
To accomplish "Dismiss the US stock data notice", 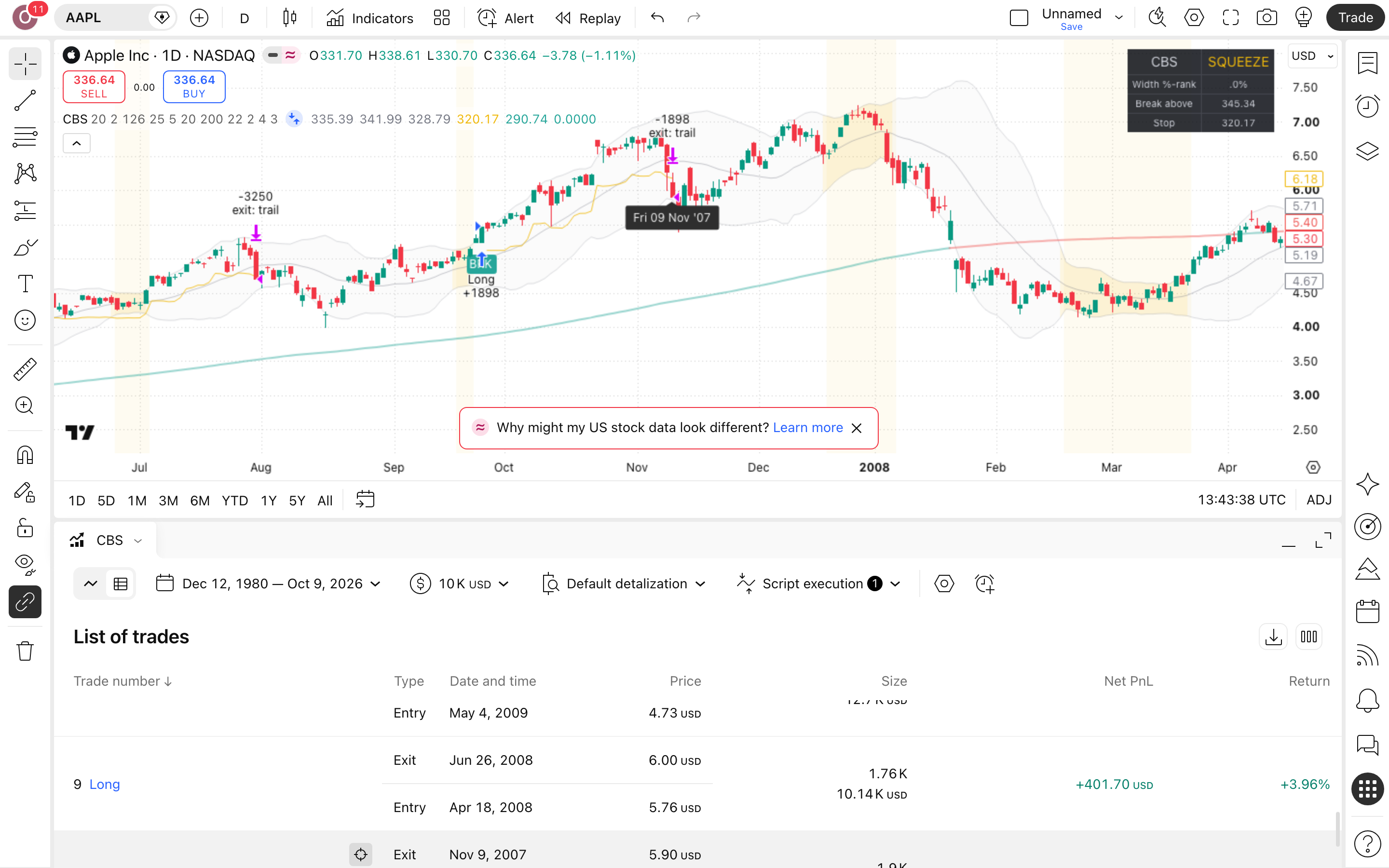I will click(x=857, y=428).
